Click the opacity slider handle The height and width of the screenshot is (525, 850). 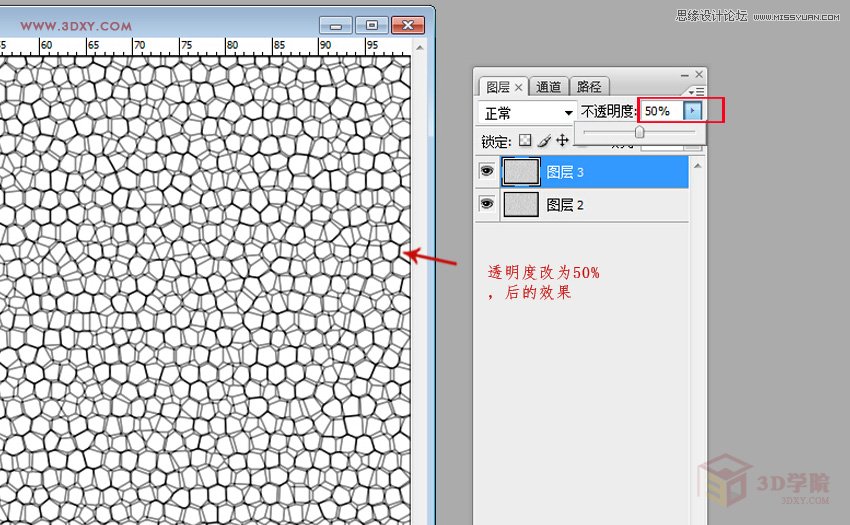[x=640, y=132]
